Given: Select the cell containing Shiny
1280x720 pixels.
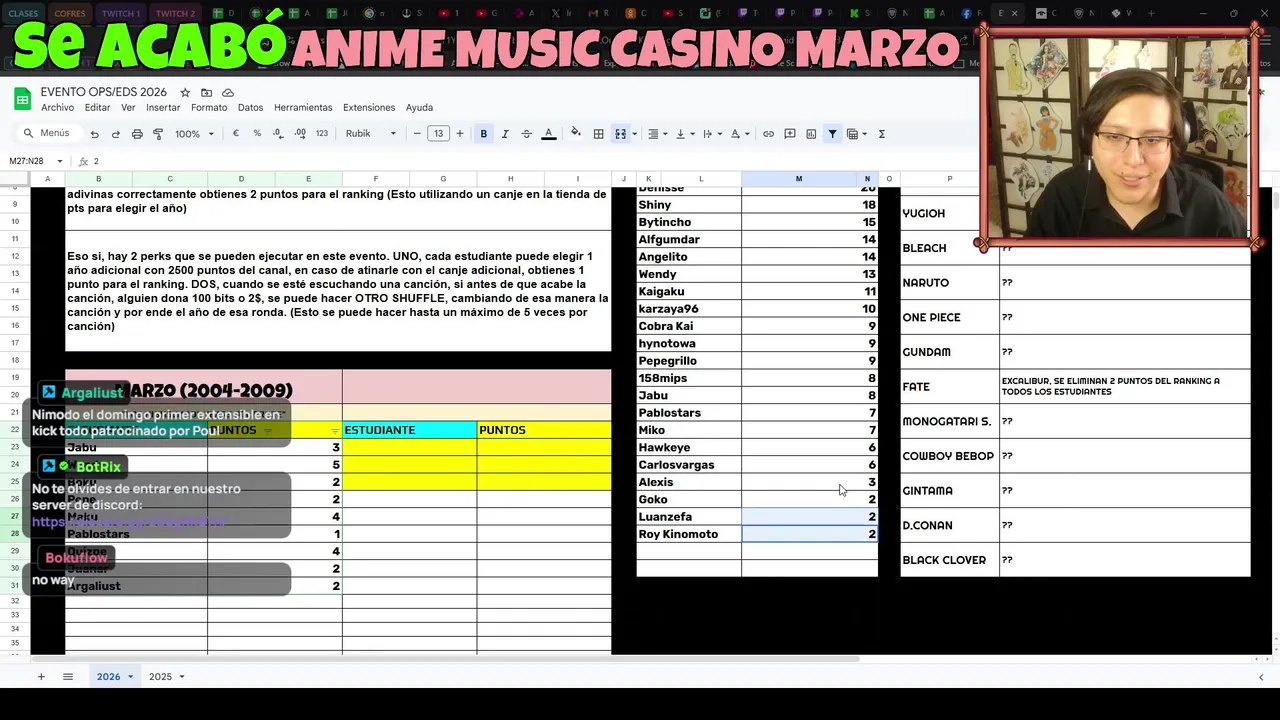Looking at the screenshot, I should coord(689,205).
